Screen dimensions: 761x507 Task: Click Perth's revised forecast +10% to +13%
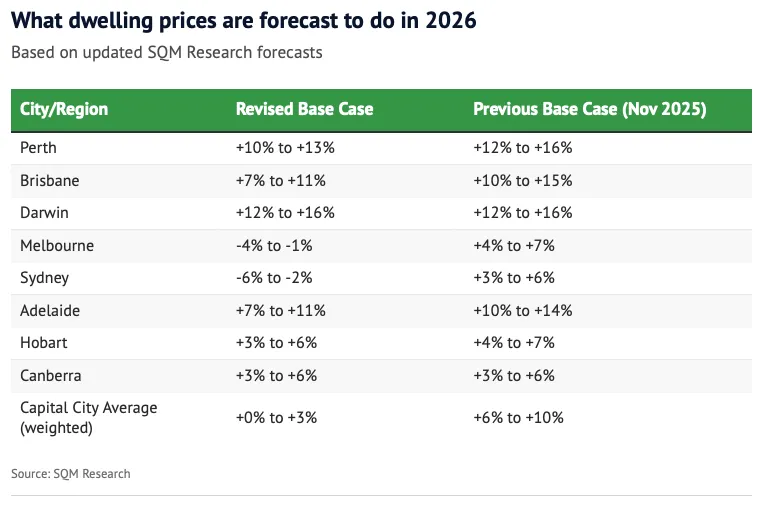point(285,147)
